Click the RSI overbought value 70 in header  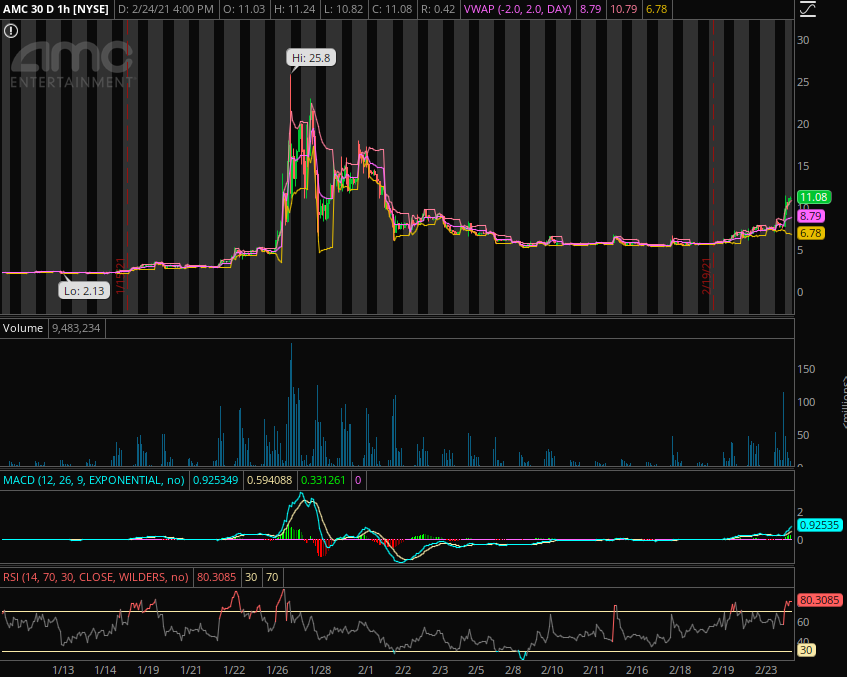[x=272, y=577]
